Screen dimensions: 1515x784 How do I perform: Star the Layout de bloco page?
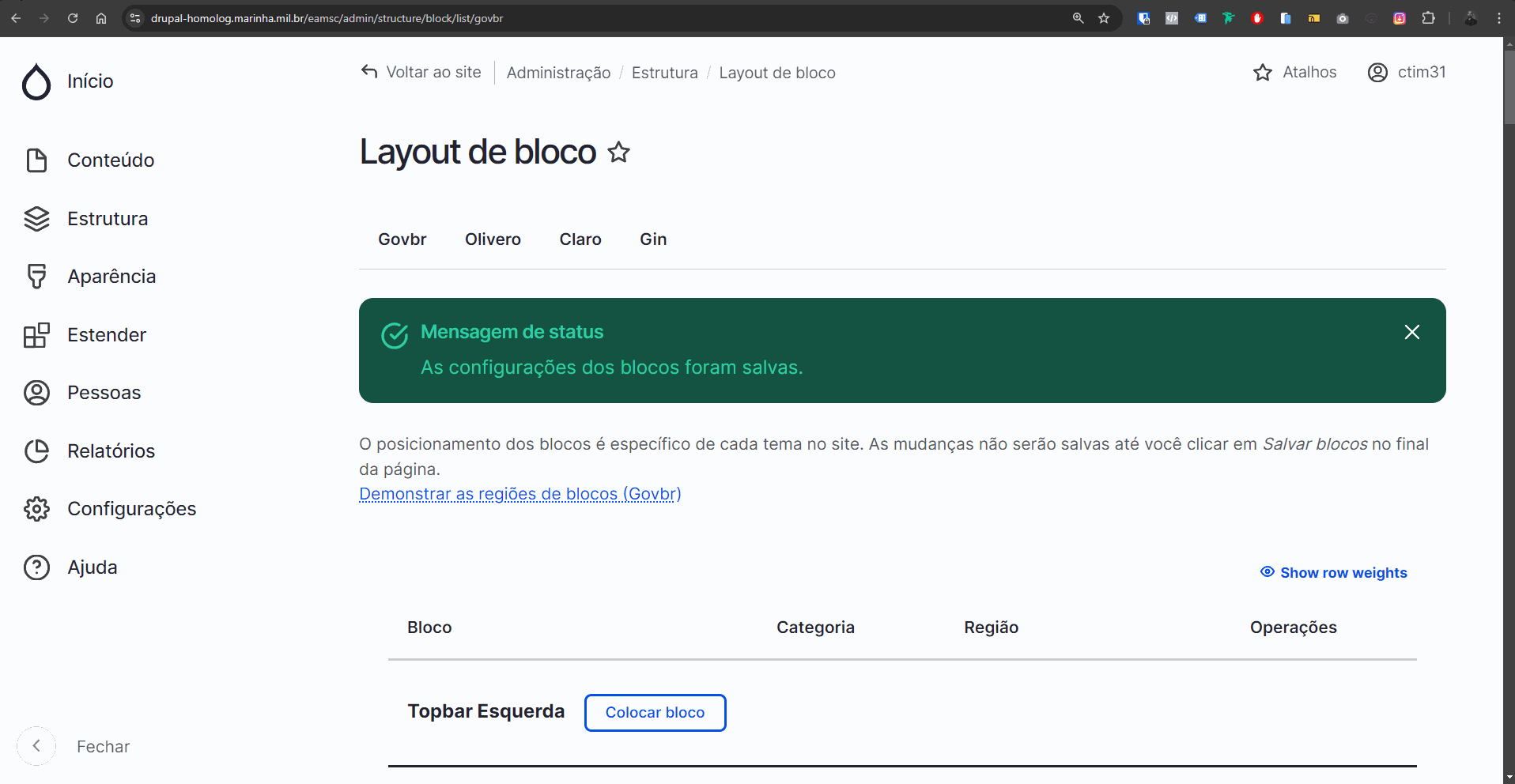(x=619, y=152)
